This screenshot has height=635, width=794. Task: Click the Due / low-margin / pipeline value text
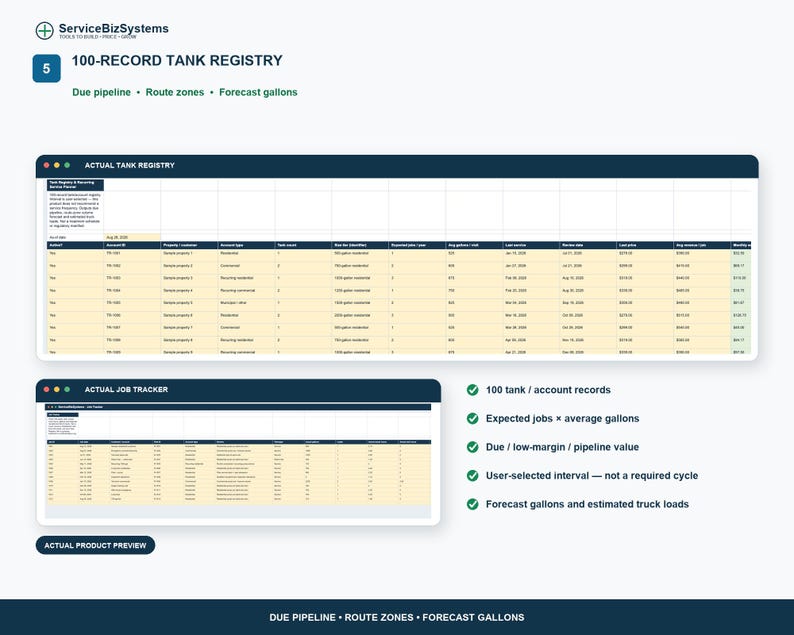pos(562,447)
